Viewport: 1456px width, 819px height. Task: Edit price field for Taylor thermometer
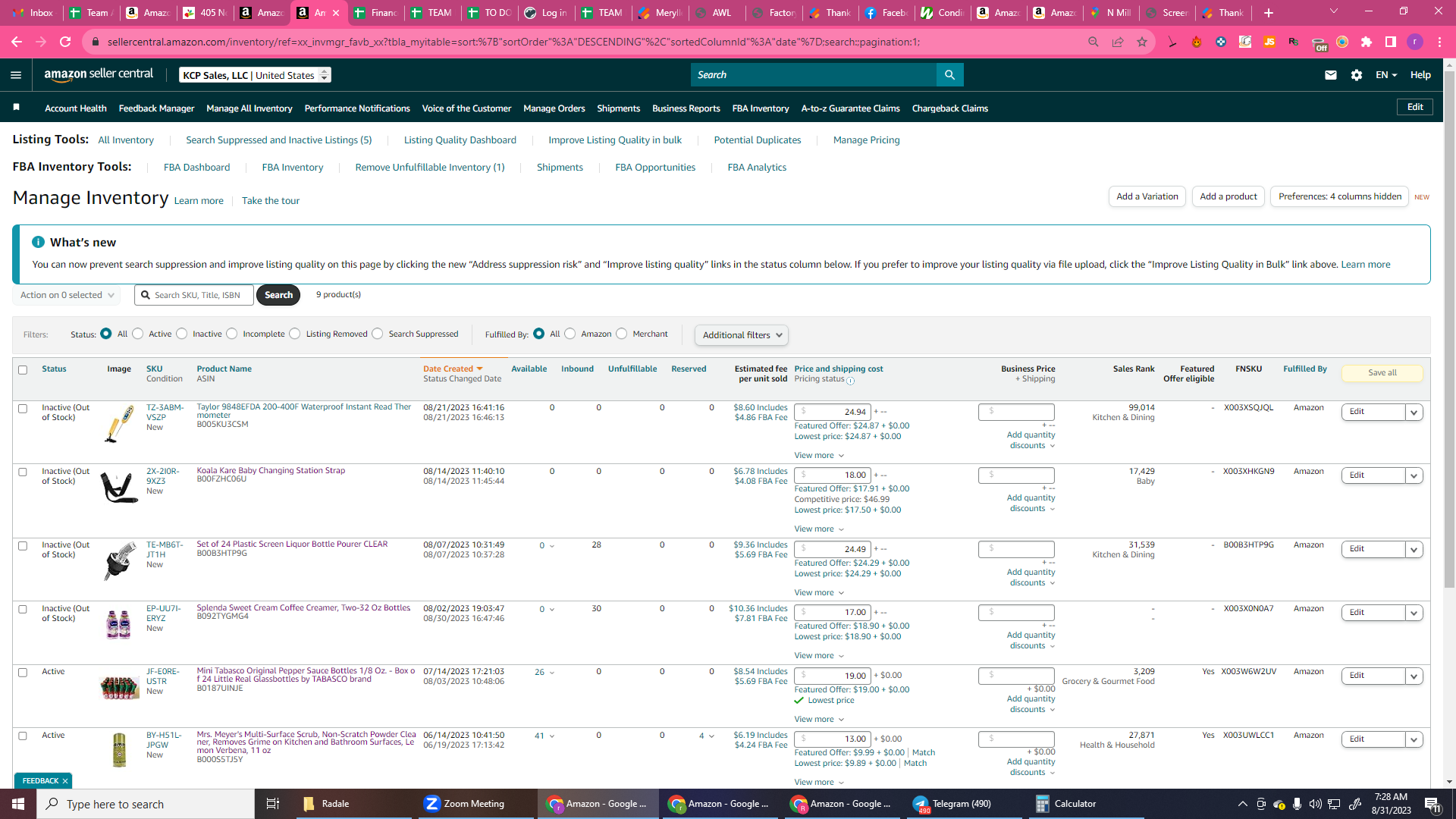coord(833,412)
